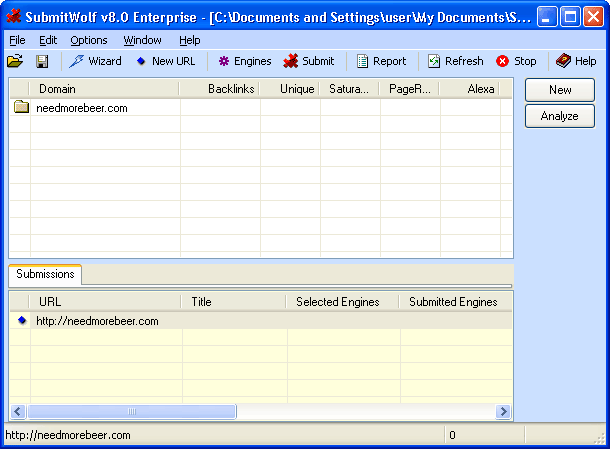
Task: Click the status bar URL text
Action: click(68, 435)
